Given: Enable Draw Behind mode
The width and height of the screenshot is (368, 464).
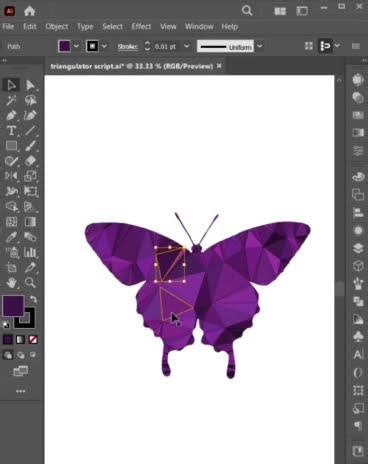Looking at the screenshot, I should (20, 355).
